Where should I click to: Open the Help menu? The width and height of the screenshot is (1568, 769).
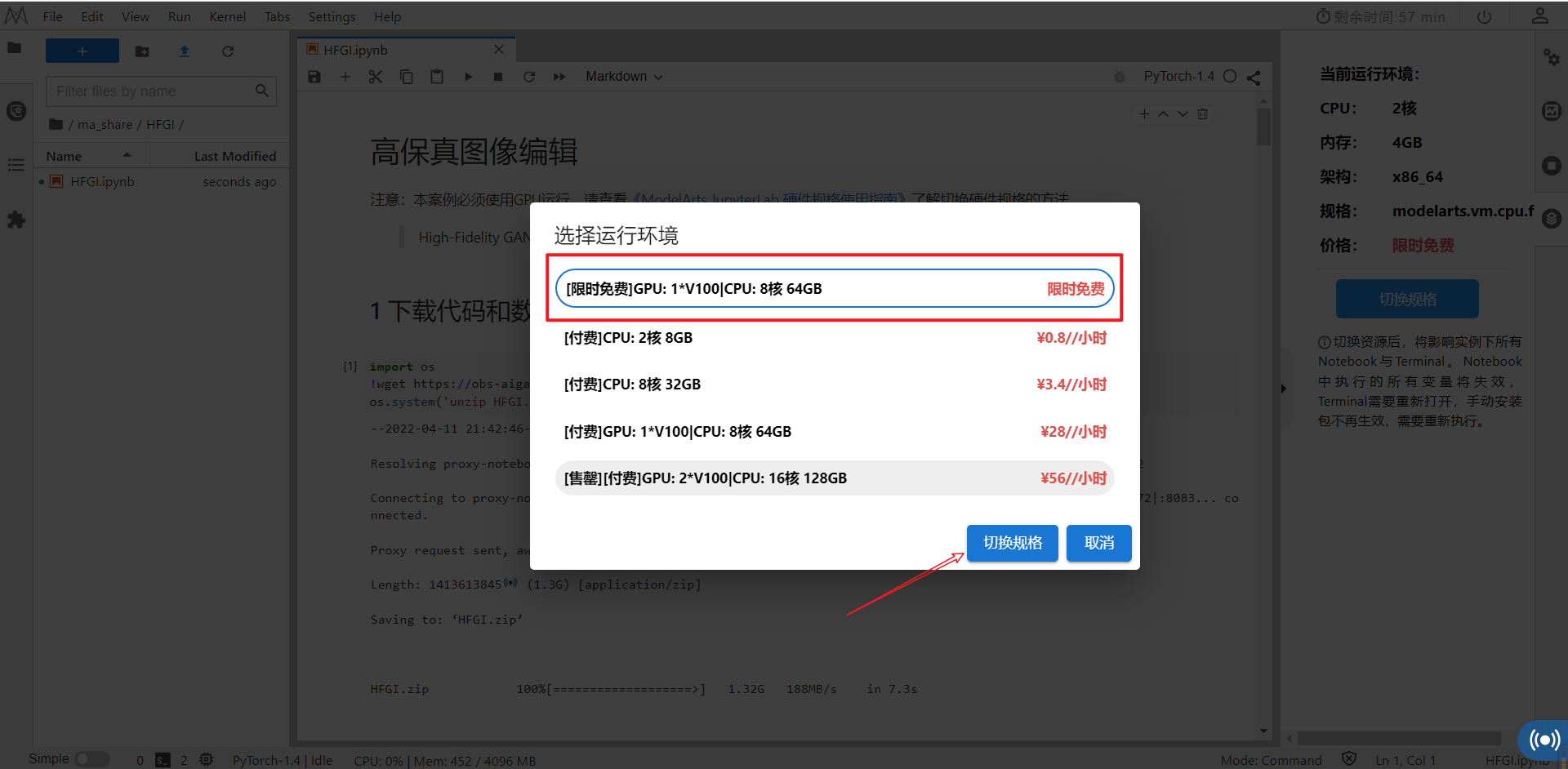(388, 17)
